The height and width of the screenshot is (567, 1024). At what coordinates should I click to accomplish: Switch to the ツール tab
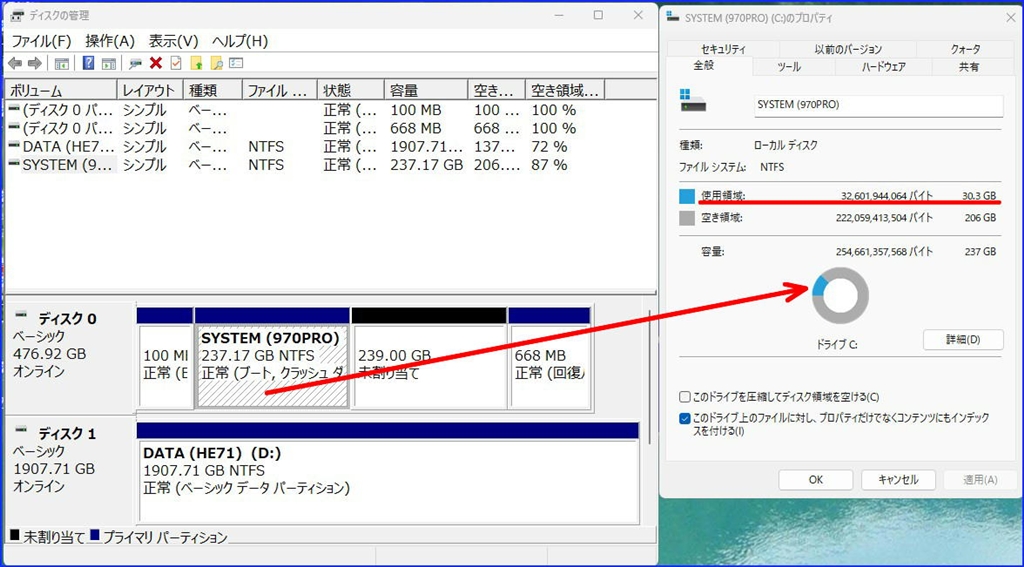(789, 67)
